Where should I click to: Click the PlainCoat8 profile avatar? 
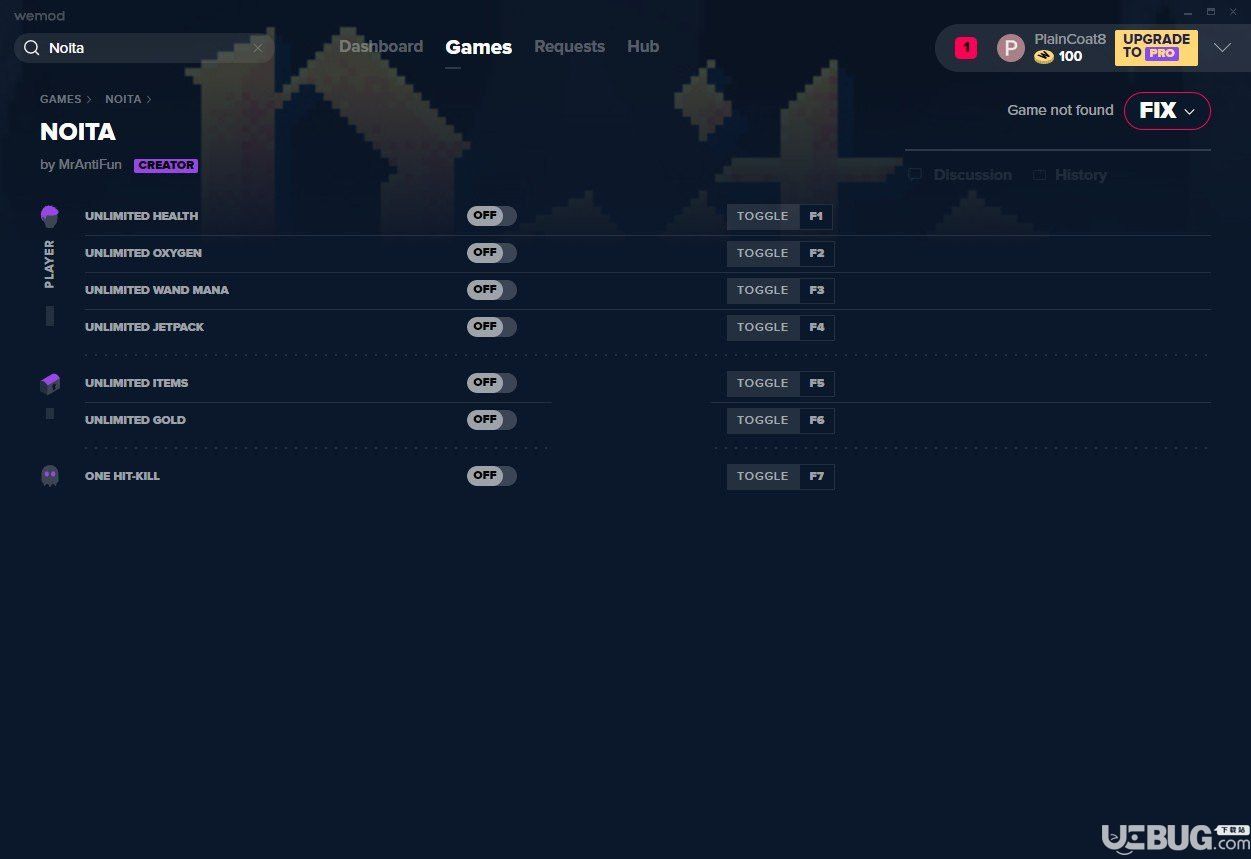click(1010, 48)
